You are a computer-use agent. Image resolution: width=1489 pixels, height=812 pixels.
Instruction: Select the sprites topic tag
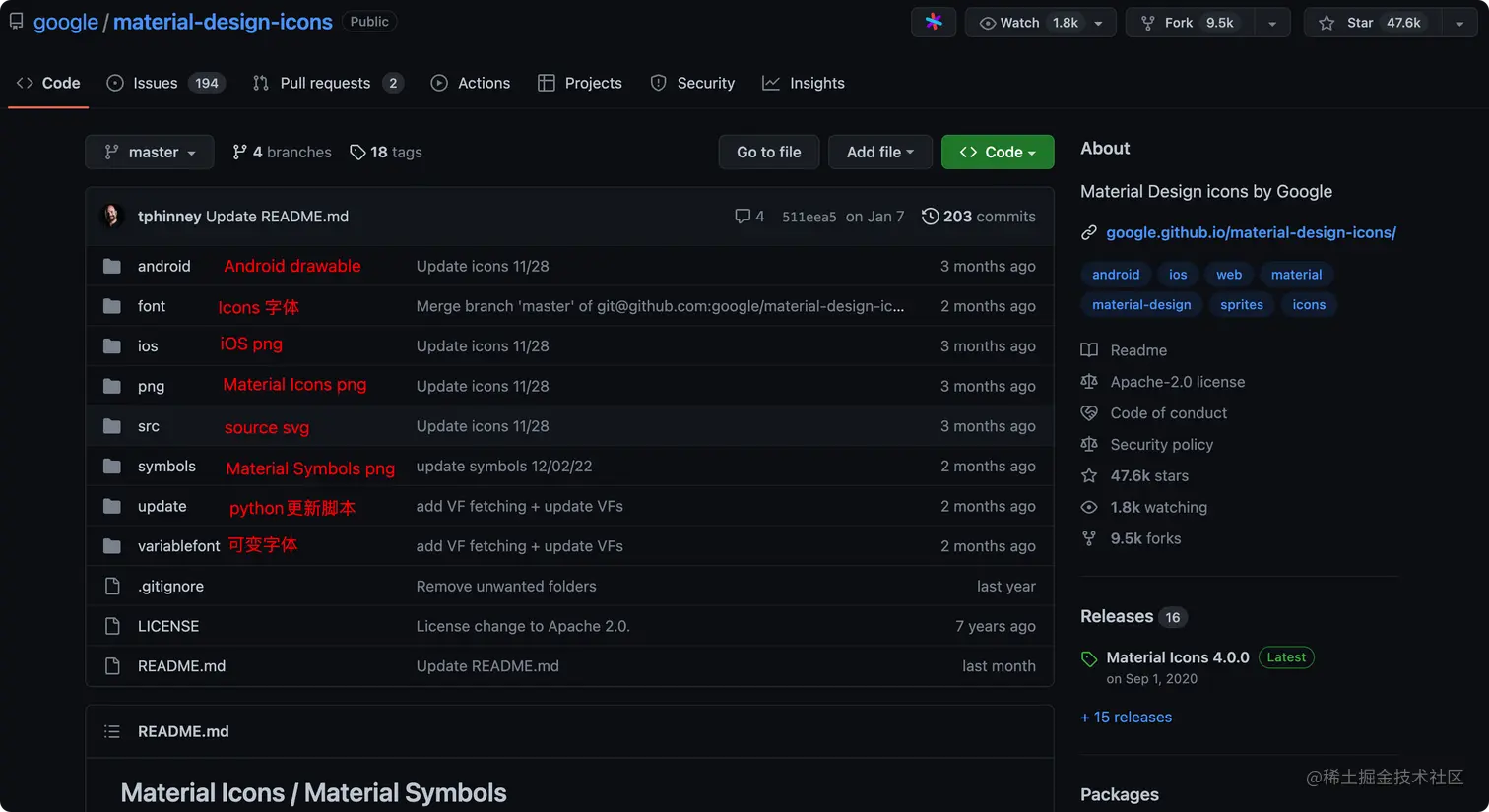point(1242,305)
